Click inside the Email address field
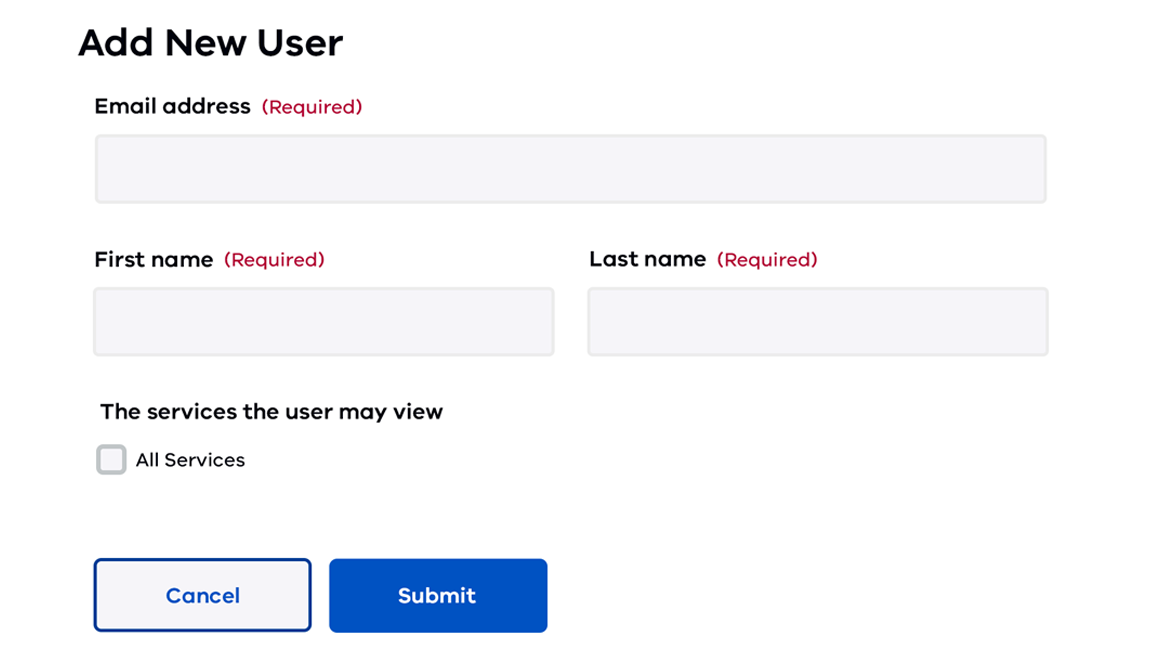This screenshot has width=1152, height=648. click(570, 168)
